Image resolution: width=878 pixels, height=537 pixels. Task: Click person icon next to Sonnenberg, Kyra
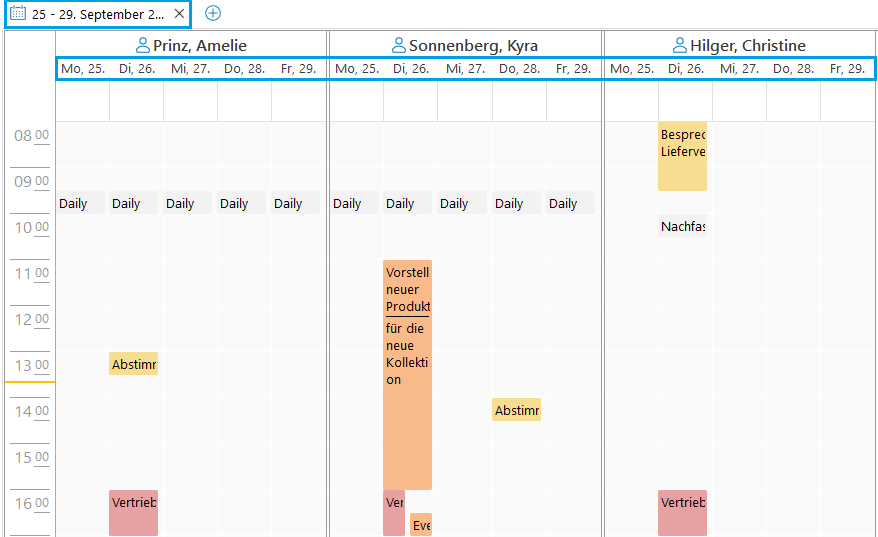(399, 45)
